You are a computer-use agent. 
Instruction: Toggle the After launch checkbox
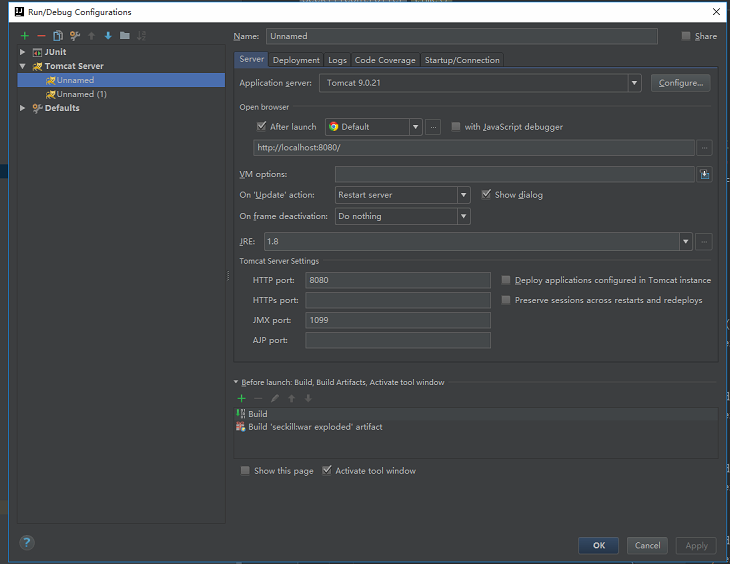(x=261, y=126)
